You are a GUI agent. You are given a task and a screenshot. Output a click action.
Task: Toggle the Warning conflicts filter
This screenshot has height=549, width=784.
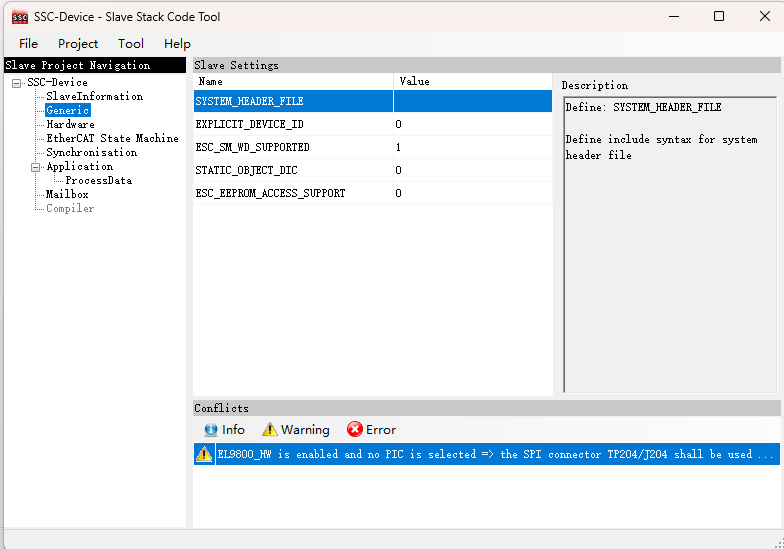click(x=296, y=430)
